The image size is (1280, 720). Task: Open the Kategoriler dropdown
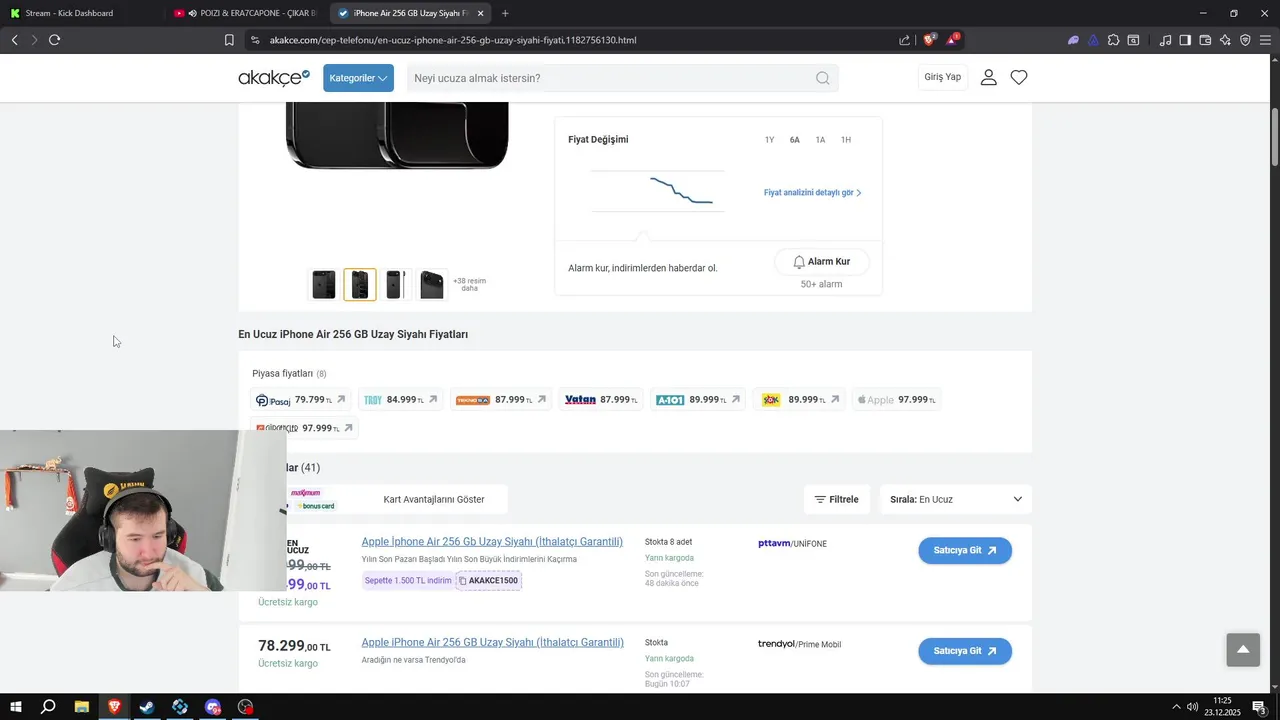[358, 78]
